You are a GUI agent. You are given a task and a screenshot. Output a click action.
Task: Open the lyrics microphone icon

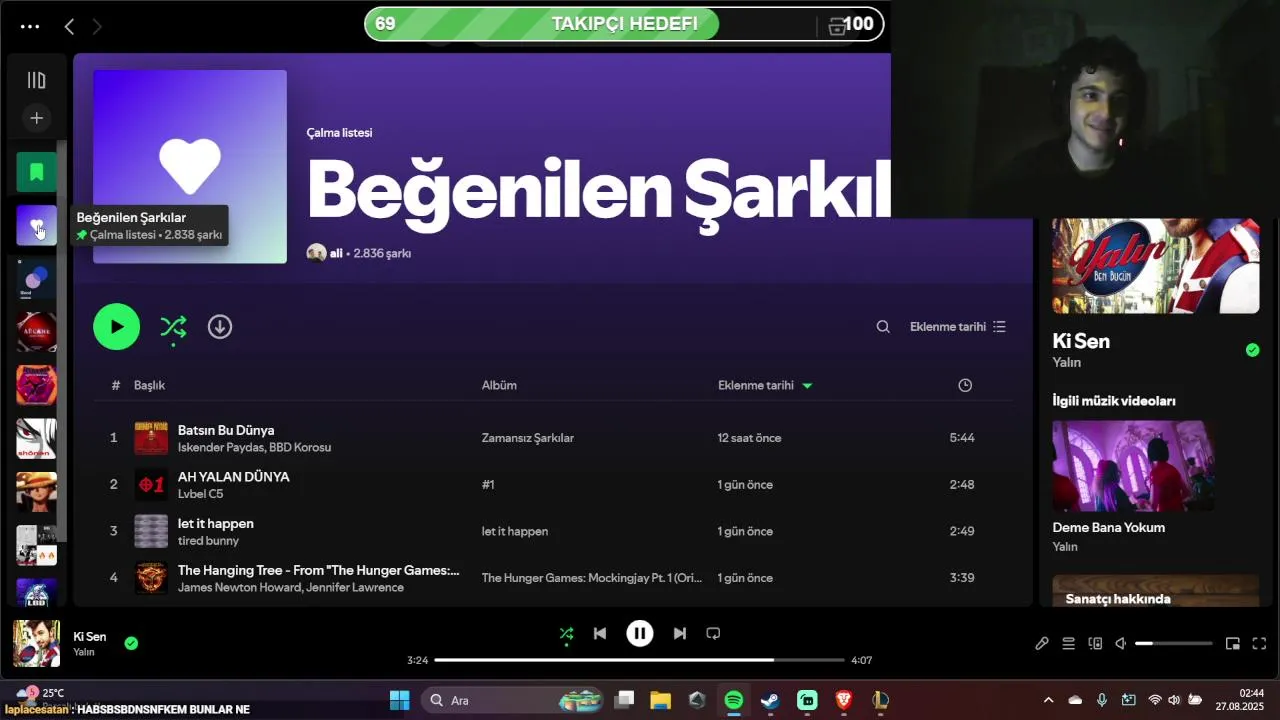coord(1042,644)
